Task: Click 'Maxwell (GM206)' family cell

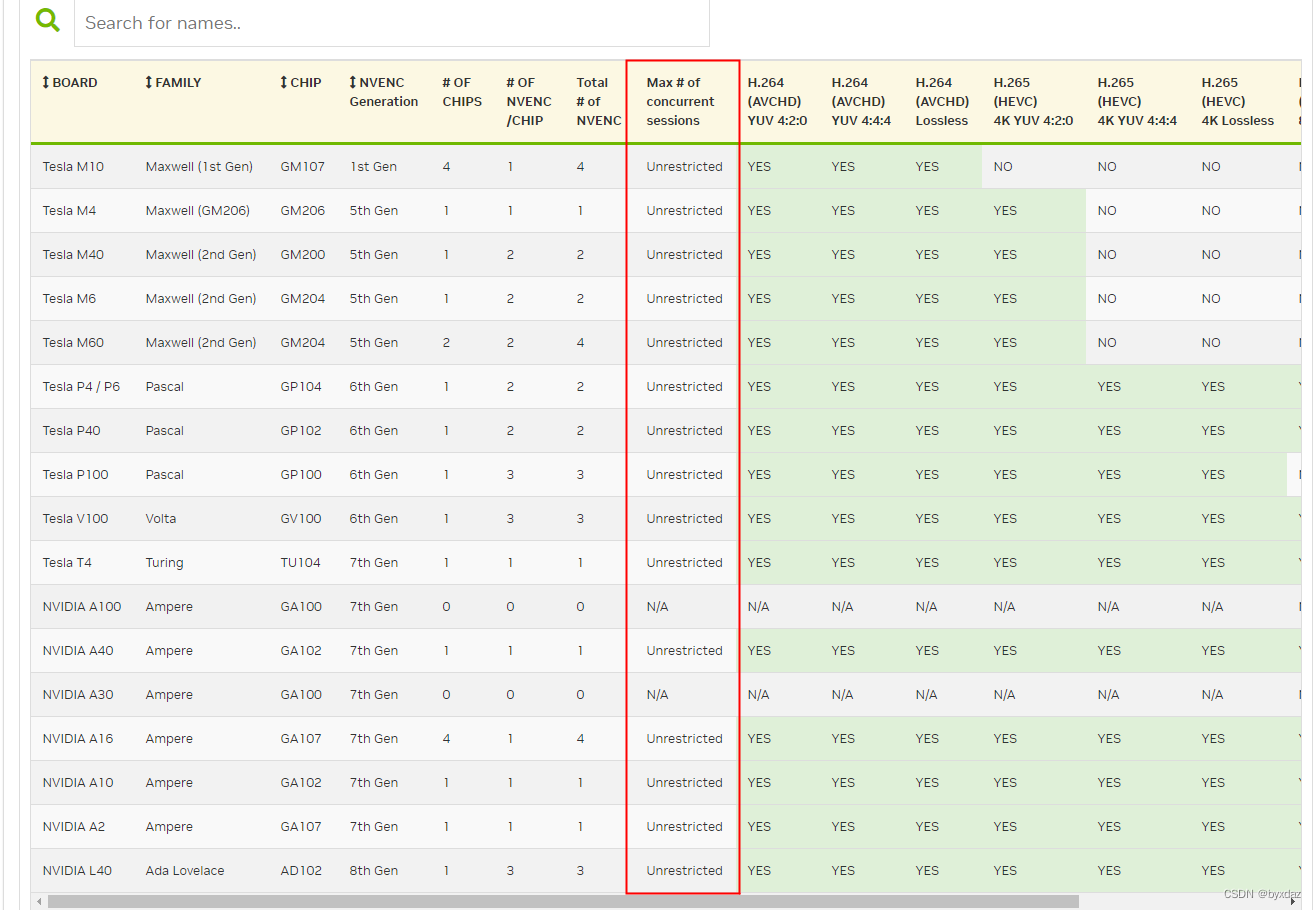Action: coord(197,211)
